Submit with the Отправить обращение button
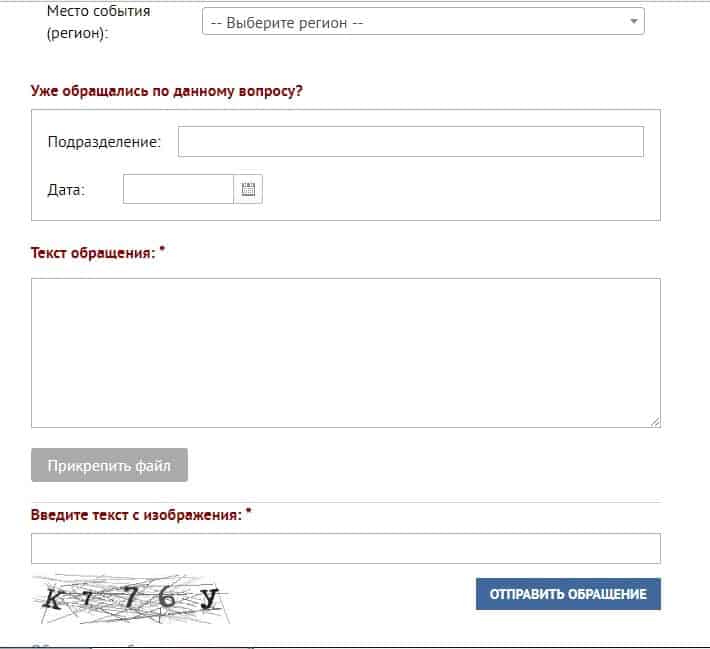 568,594
